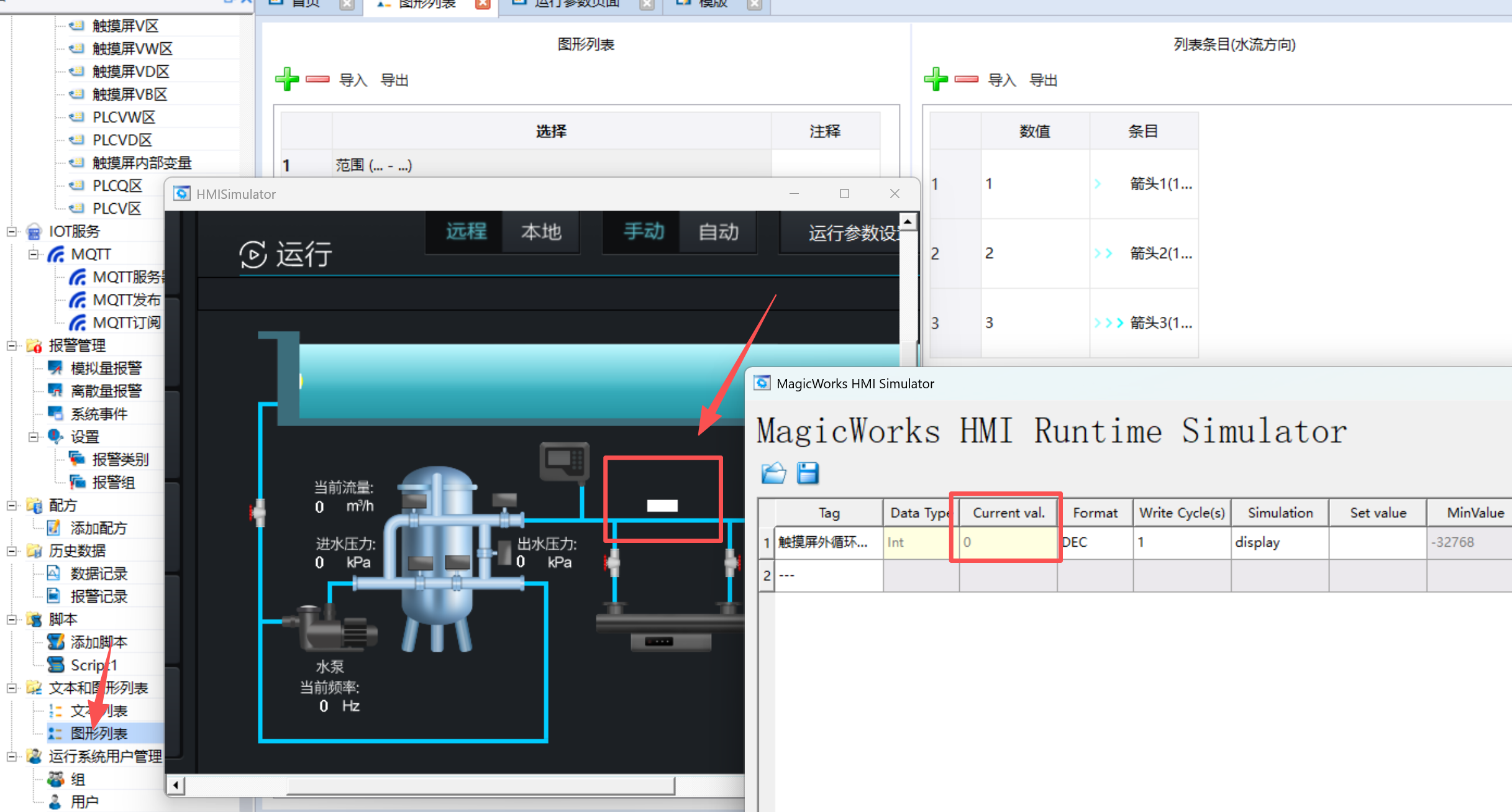
Task: Open 触摸屏内部变量 tree item
Action: click(142, 163)
